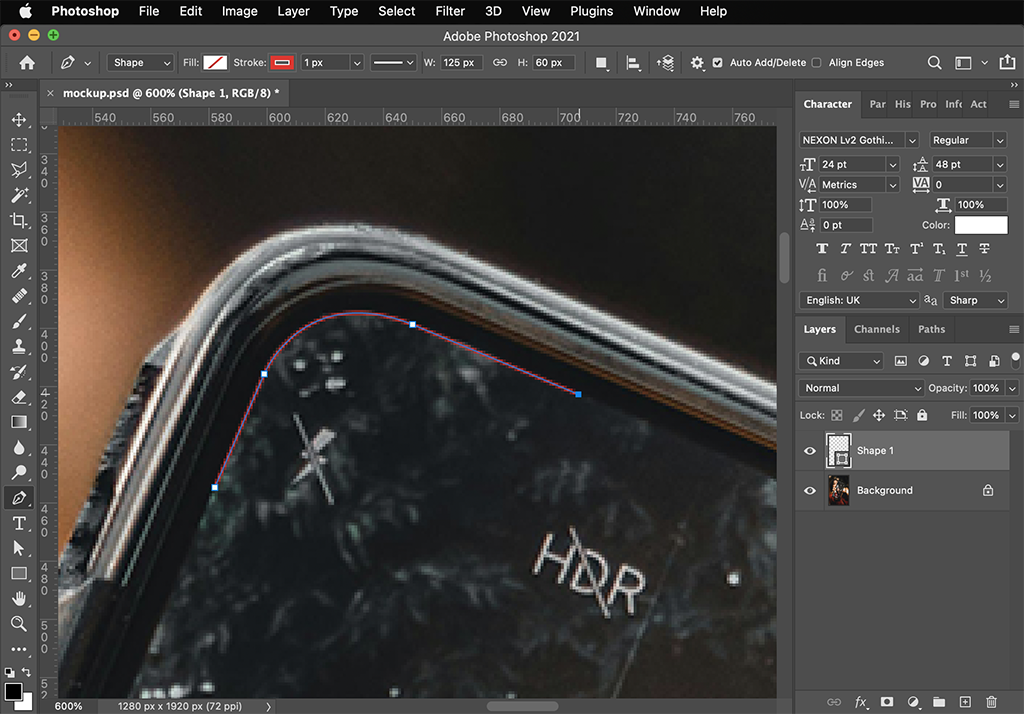Open the Filter menu
The height and width of the screenshot is (714, 1024).
pos(450,11)
